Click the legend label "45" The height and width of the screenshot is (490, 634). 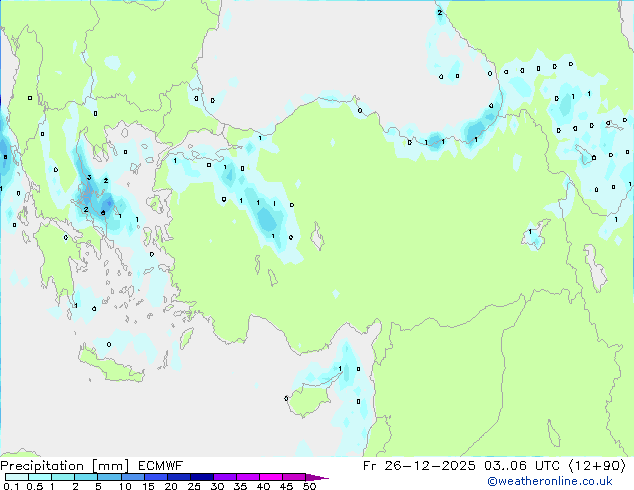click(x=286, y=486)
